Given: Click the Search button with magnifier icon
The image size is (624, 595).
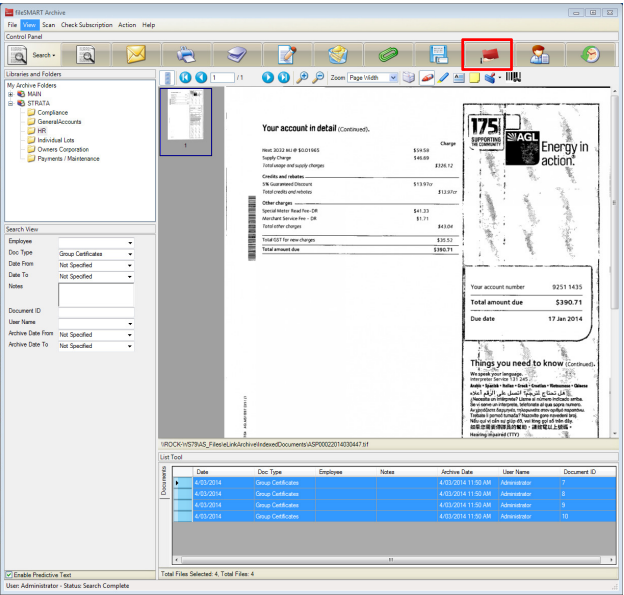Looking at the screenshot, I should (33, 55).
